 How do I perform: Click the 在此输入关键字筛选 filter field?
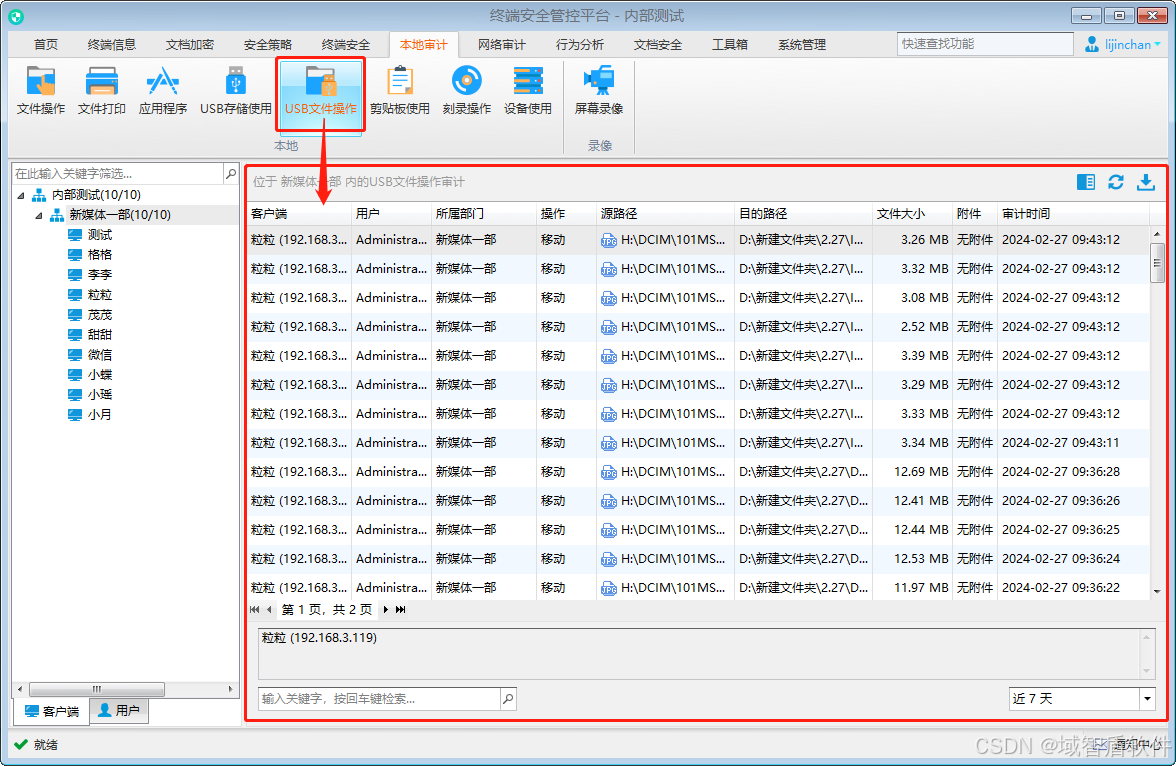[118, 173]
